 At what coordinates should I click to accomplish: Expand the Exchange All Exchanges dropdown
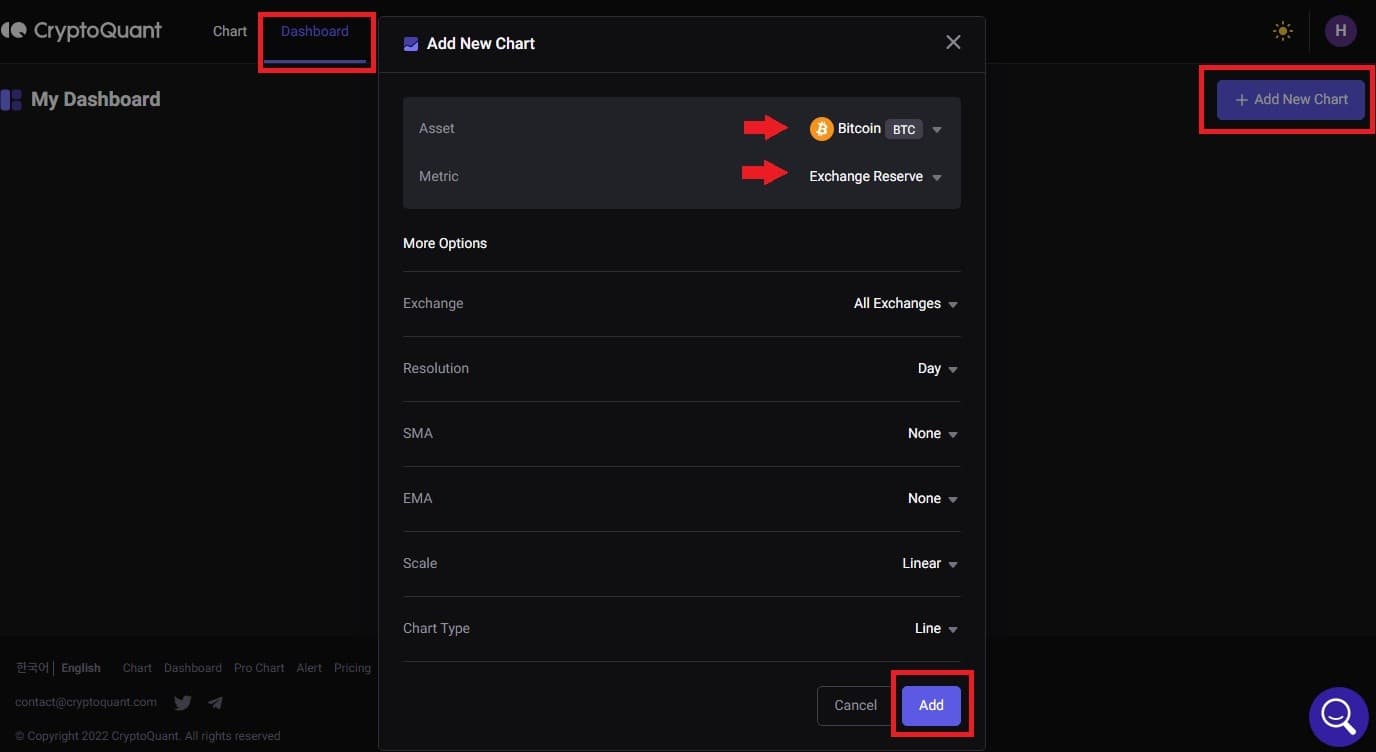pos(906,304)
